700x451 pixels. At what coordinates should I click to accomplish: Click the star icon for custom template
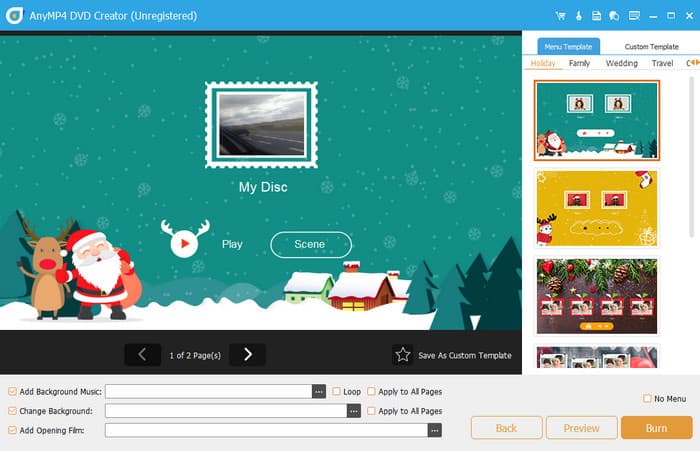click(x=402, y=355)
